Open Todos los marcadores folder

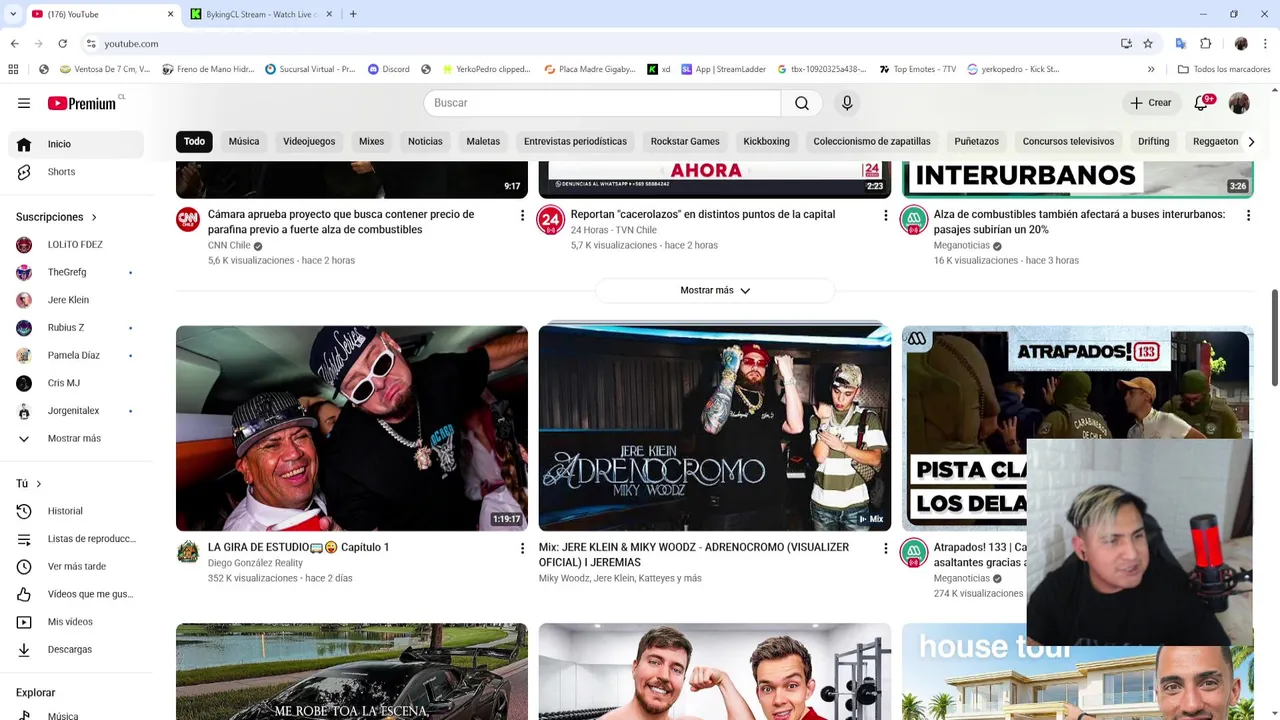[1224, 69]
